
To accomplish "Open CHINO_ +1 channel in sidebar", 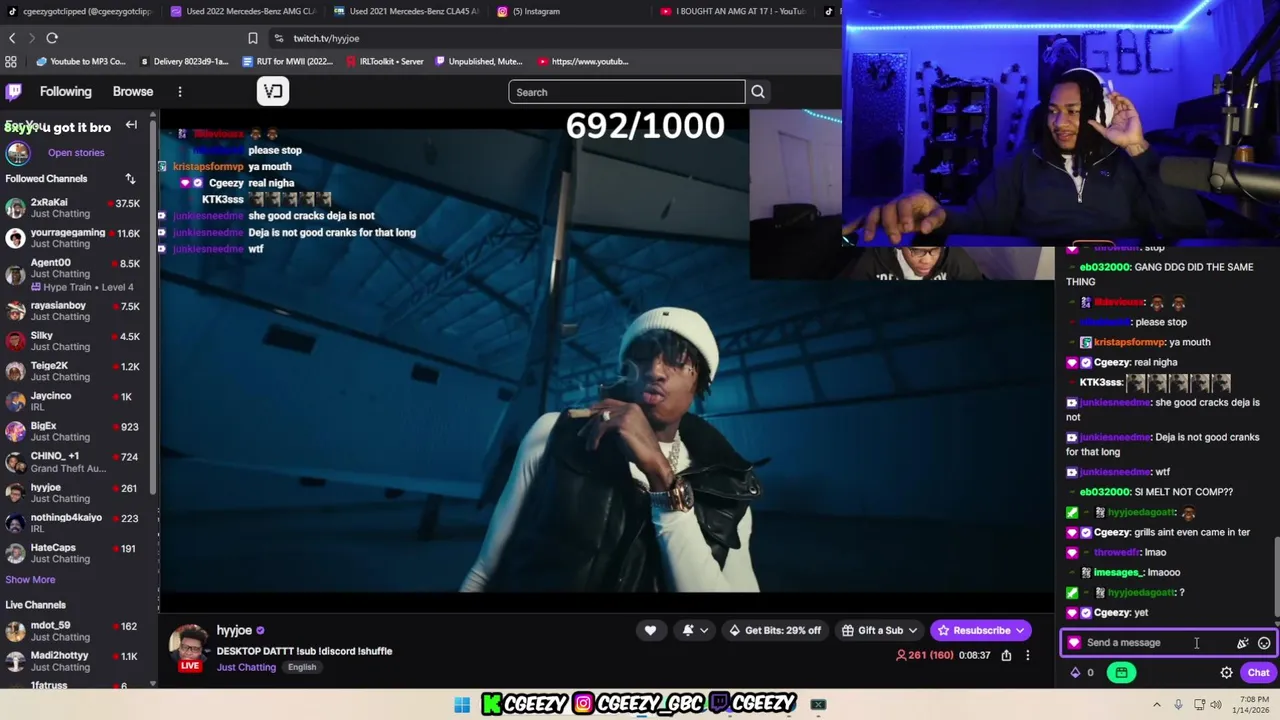I will (75, 462).
